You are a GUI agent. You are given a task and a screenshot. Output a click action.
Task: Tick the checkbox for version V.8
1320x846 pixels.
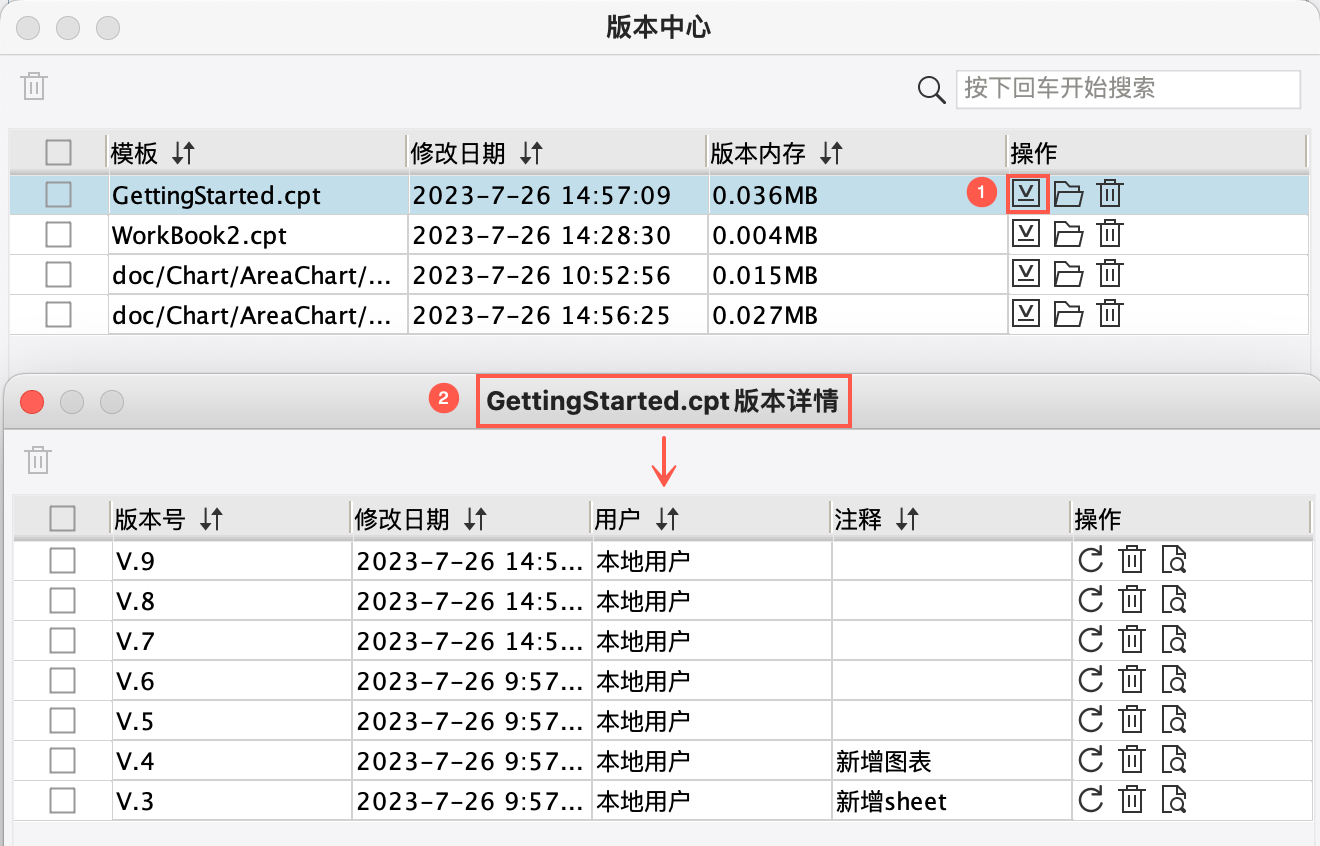62,601
